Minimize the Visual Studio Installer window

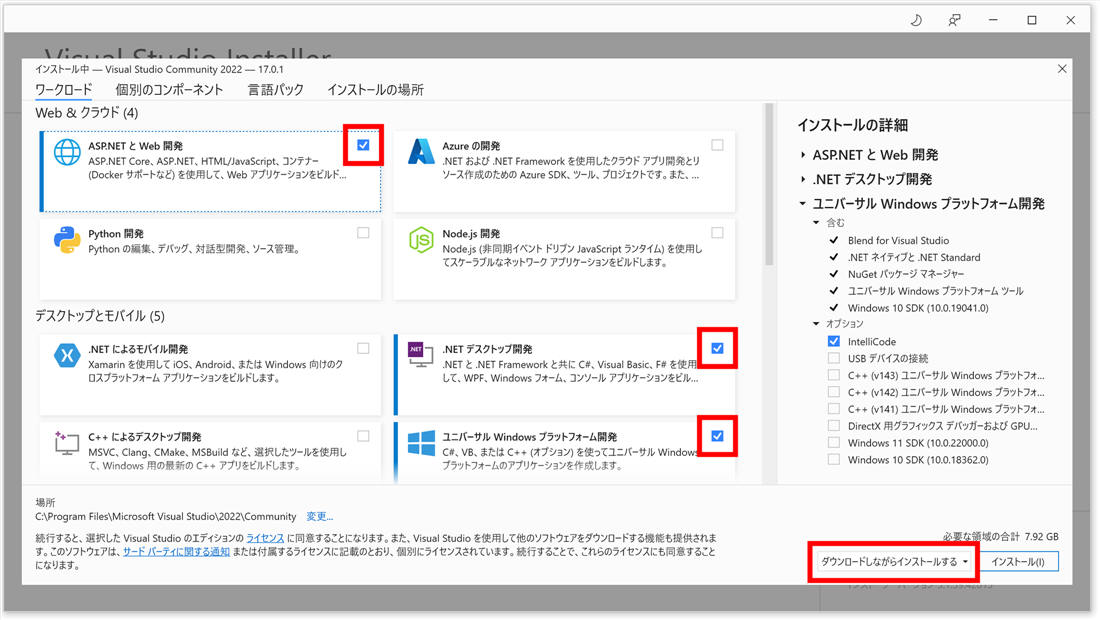click(993, 20)
